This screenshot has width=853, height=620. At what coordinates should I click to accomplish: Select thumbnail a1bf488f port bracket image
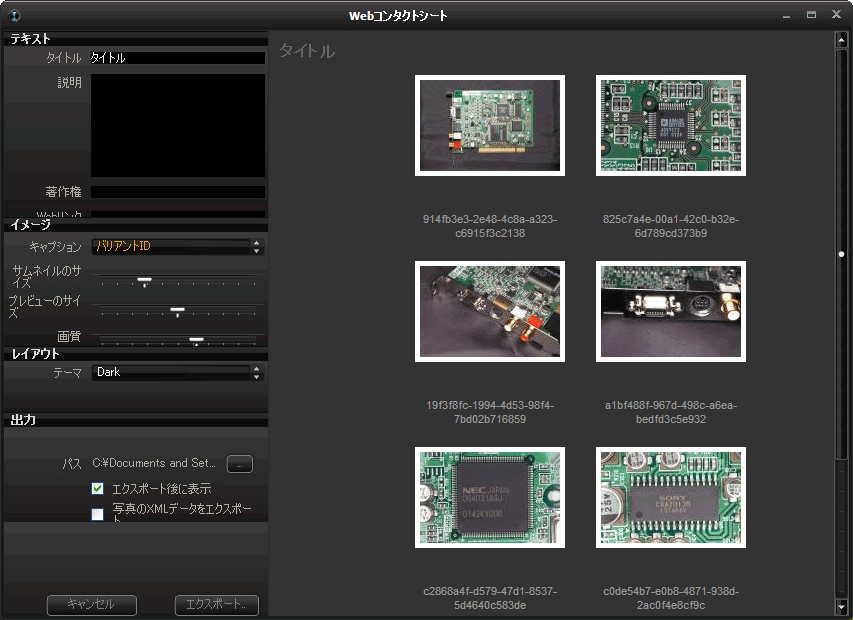click(671, 312)
